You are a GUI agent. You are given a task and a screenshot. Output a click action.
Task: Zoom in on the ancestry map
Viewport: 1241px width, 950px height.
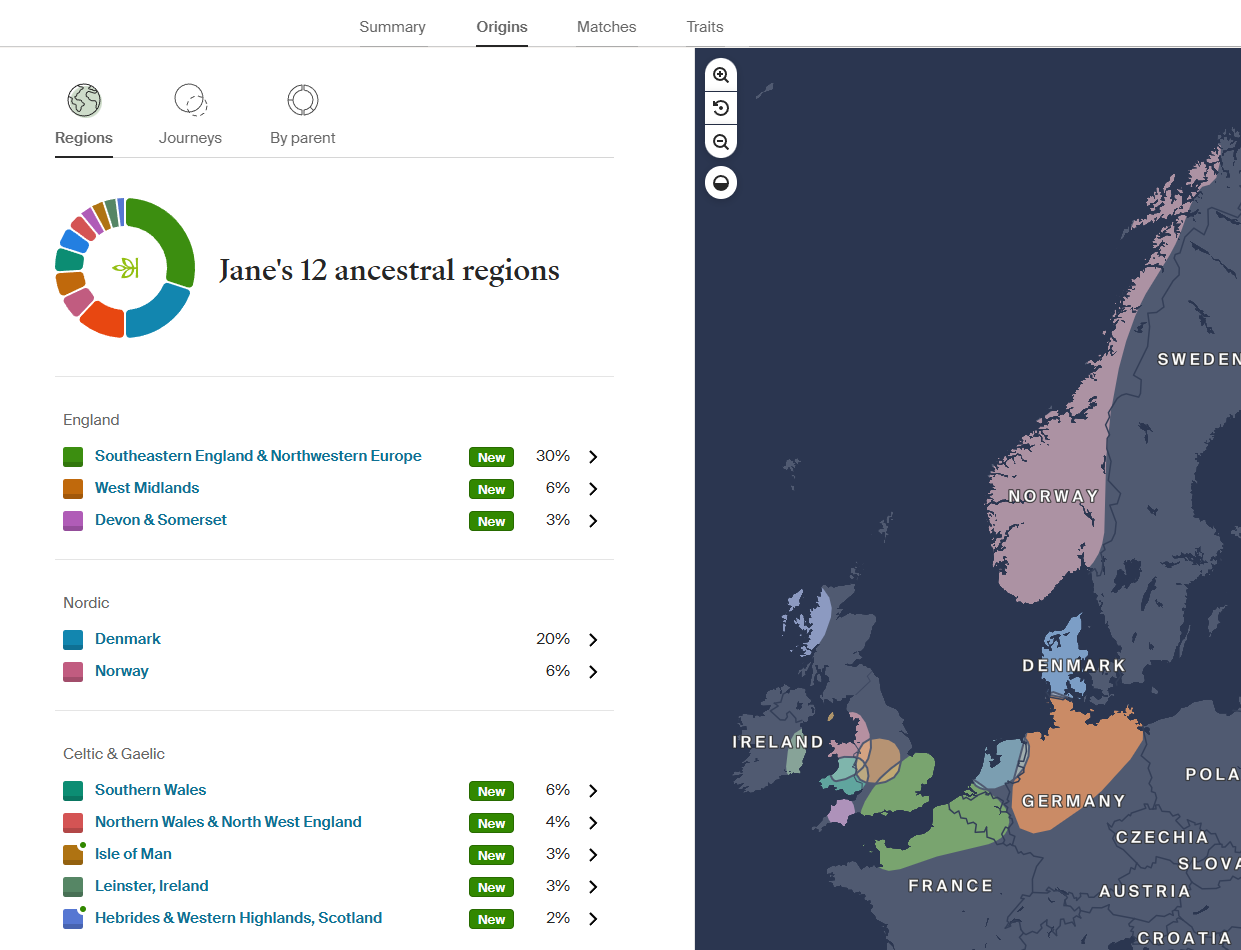coord(721,76)
